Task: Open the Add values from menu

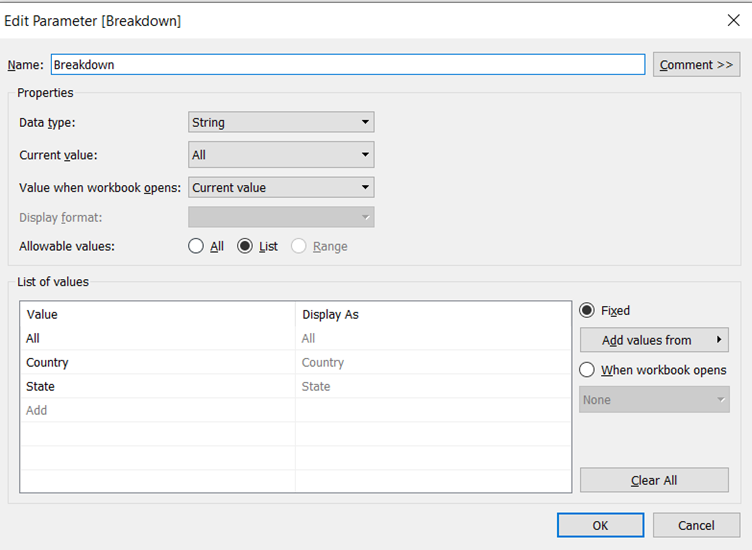Action: [654, 340]
